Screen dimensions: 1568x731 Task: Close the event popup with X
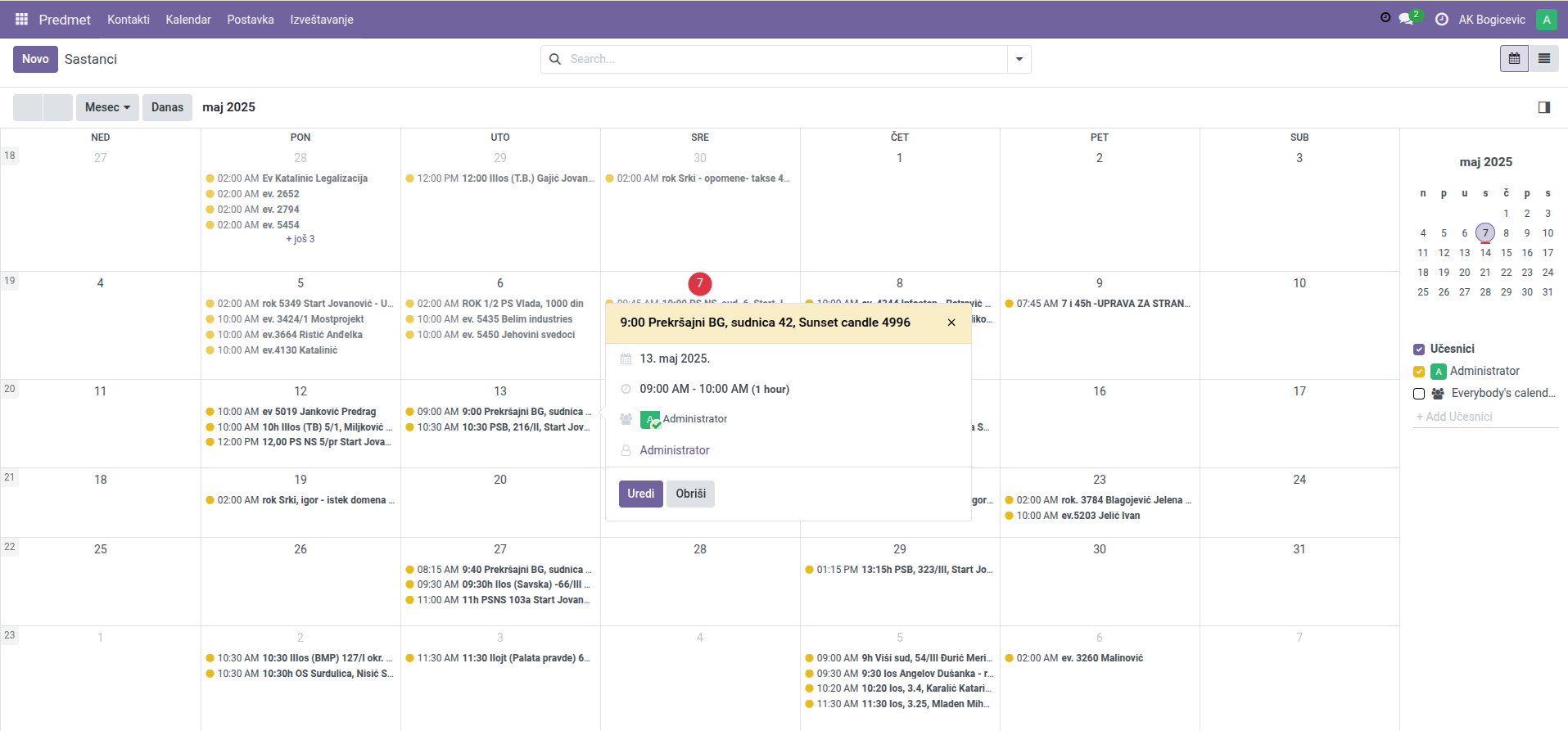pos(951,323)
